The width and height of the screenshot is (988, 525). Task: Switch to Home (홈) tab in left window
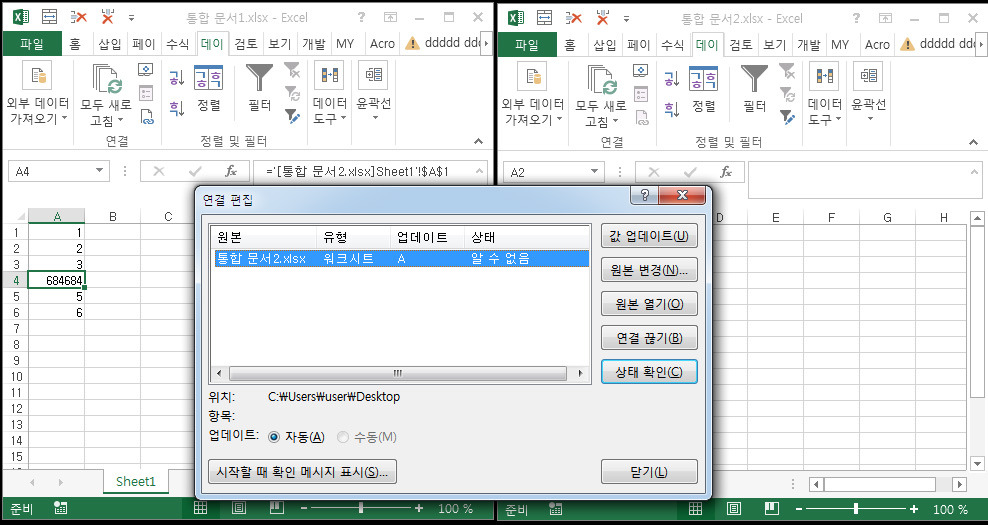pyautogui.click(x=76, y=44)
